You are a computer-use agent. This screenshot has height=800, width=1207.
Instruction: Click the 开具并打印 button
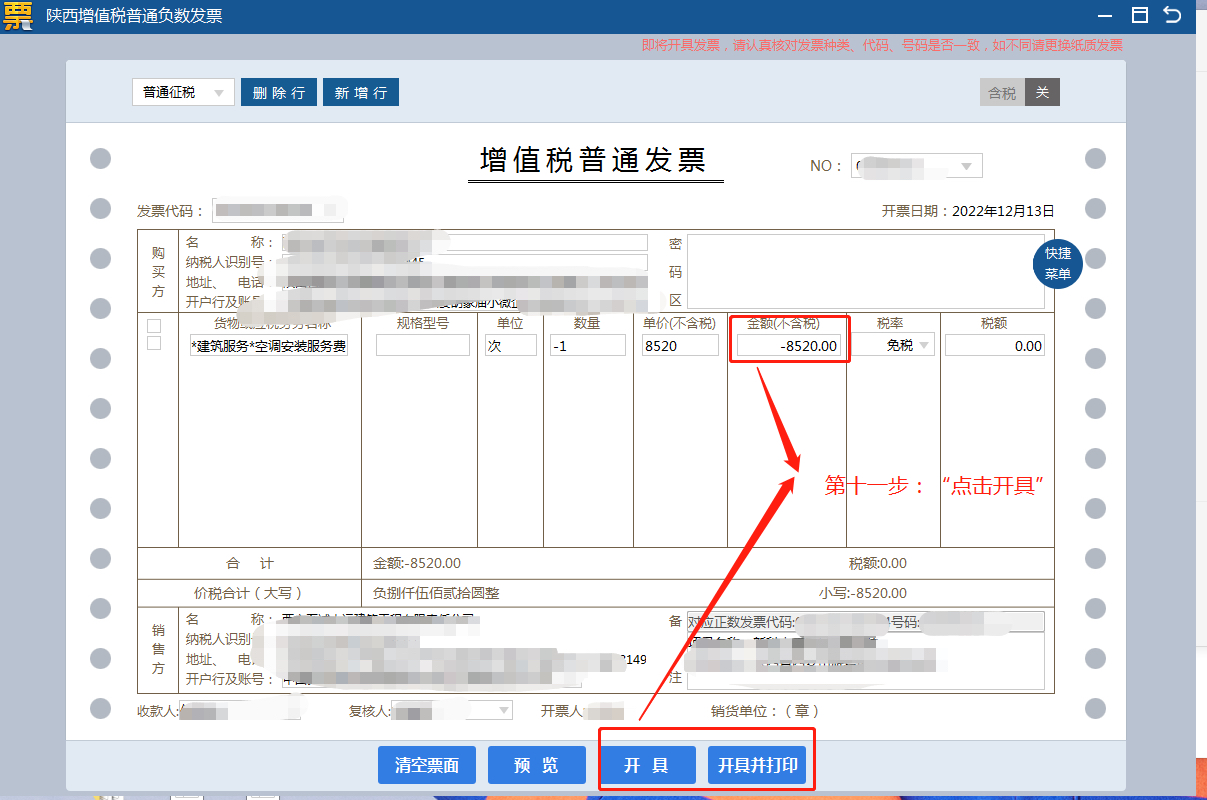click(x=757, y=765)
